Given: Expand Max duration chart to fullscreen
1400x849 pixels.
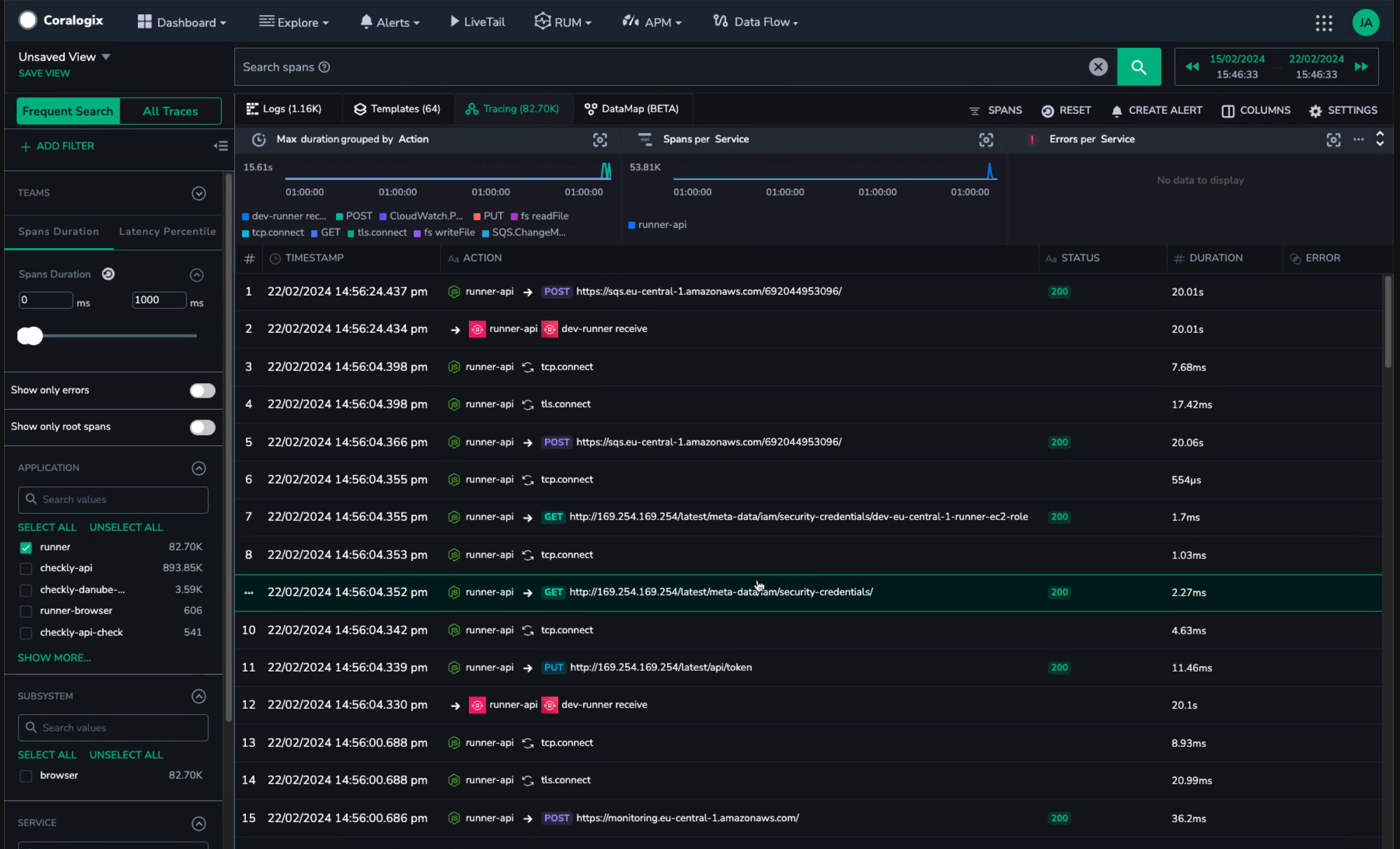Looking at the screenshot, I should pos(599,140).
